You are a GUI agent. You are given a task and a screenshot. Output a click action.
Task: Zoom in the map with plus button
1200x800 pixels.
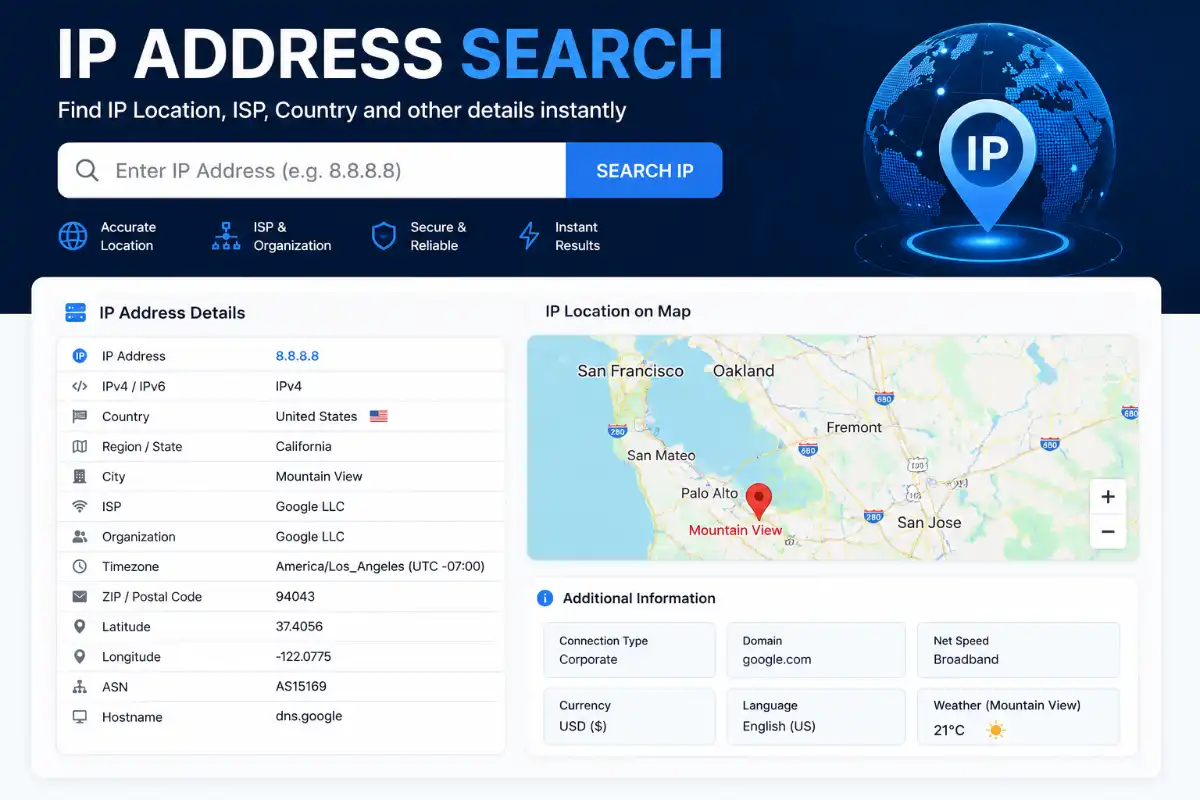pyautogui.click(x=1108, y=497)
